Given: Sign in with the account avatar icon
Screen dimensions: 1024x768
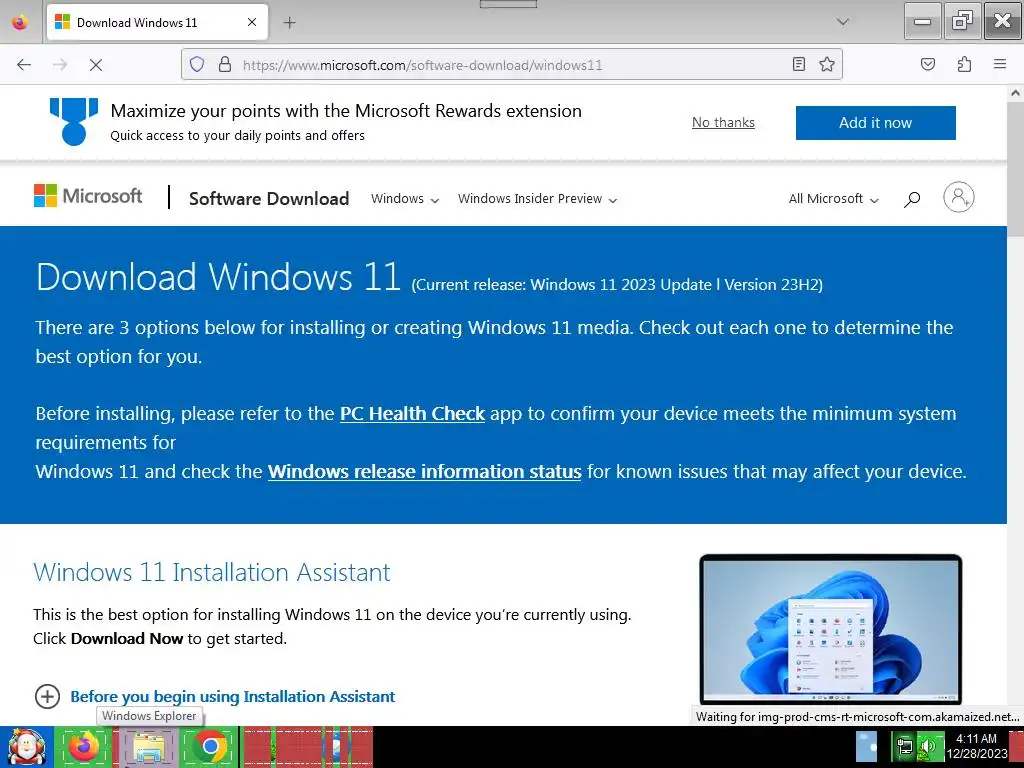Looking at the screenshot, I should [x=958, y=197].
